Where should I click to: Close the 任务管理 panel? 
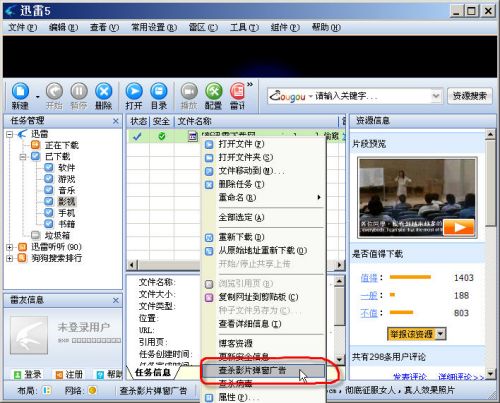click(x=116, y=121)
